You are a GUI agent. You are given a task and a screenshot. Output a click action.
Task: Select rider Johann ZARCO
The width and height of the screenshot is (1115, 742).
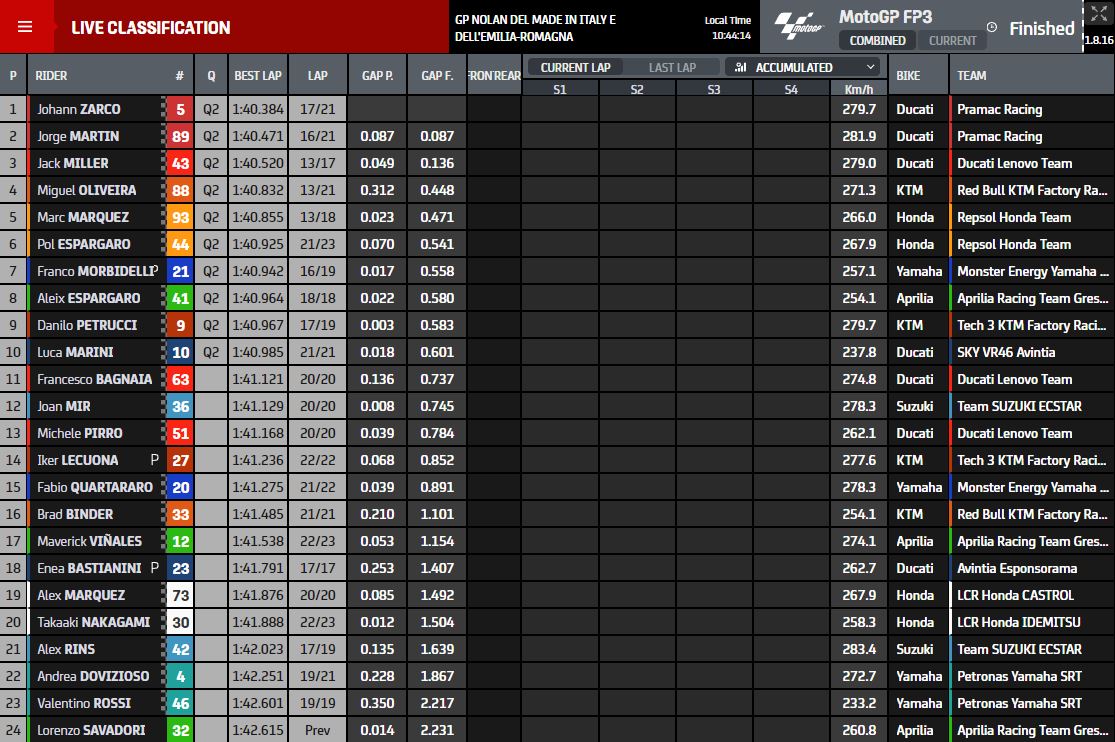(78, 110)
